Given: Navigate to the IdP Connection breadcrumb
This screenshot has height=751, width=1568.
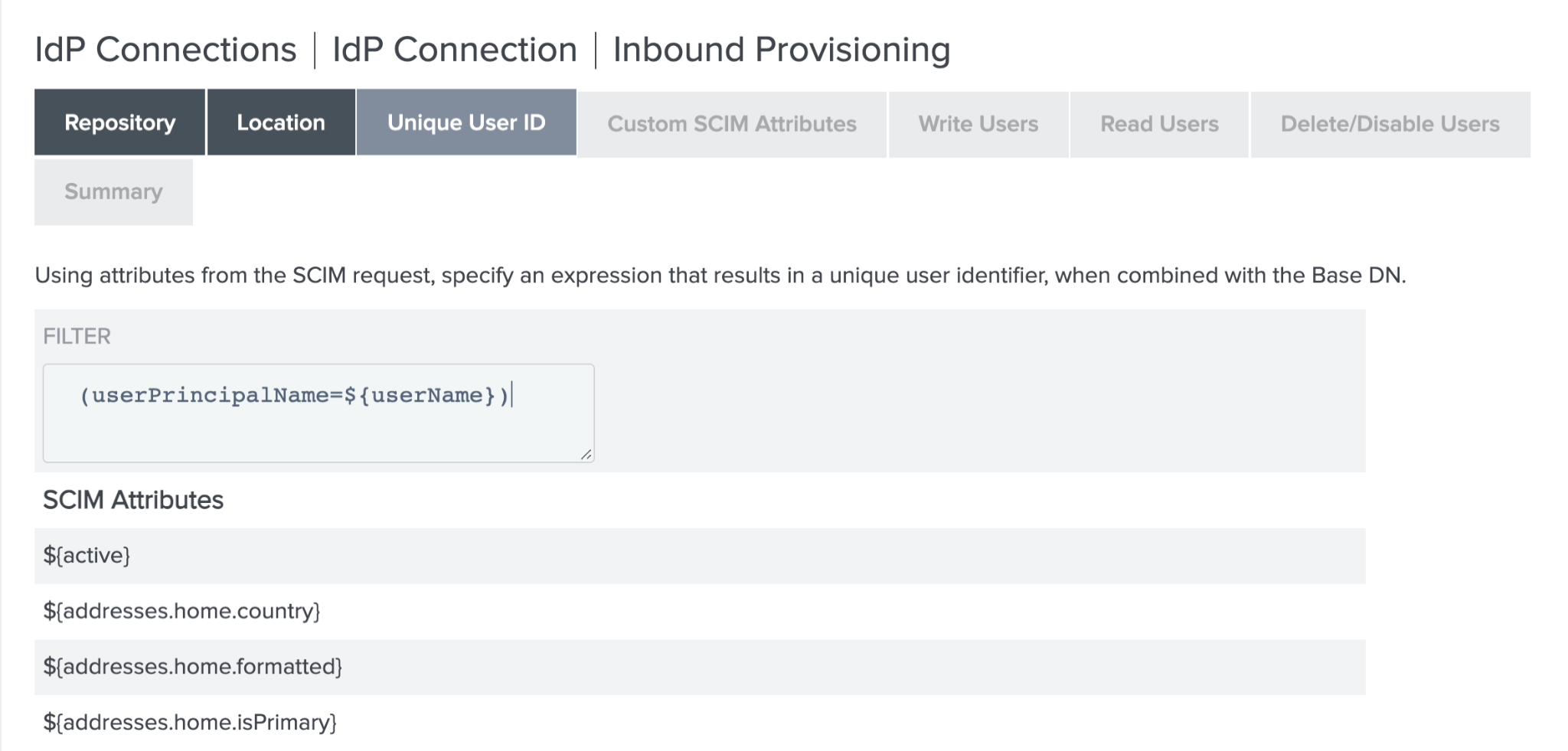Looking at the screenshot, I should click(455, 50).
